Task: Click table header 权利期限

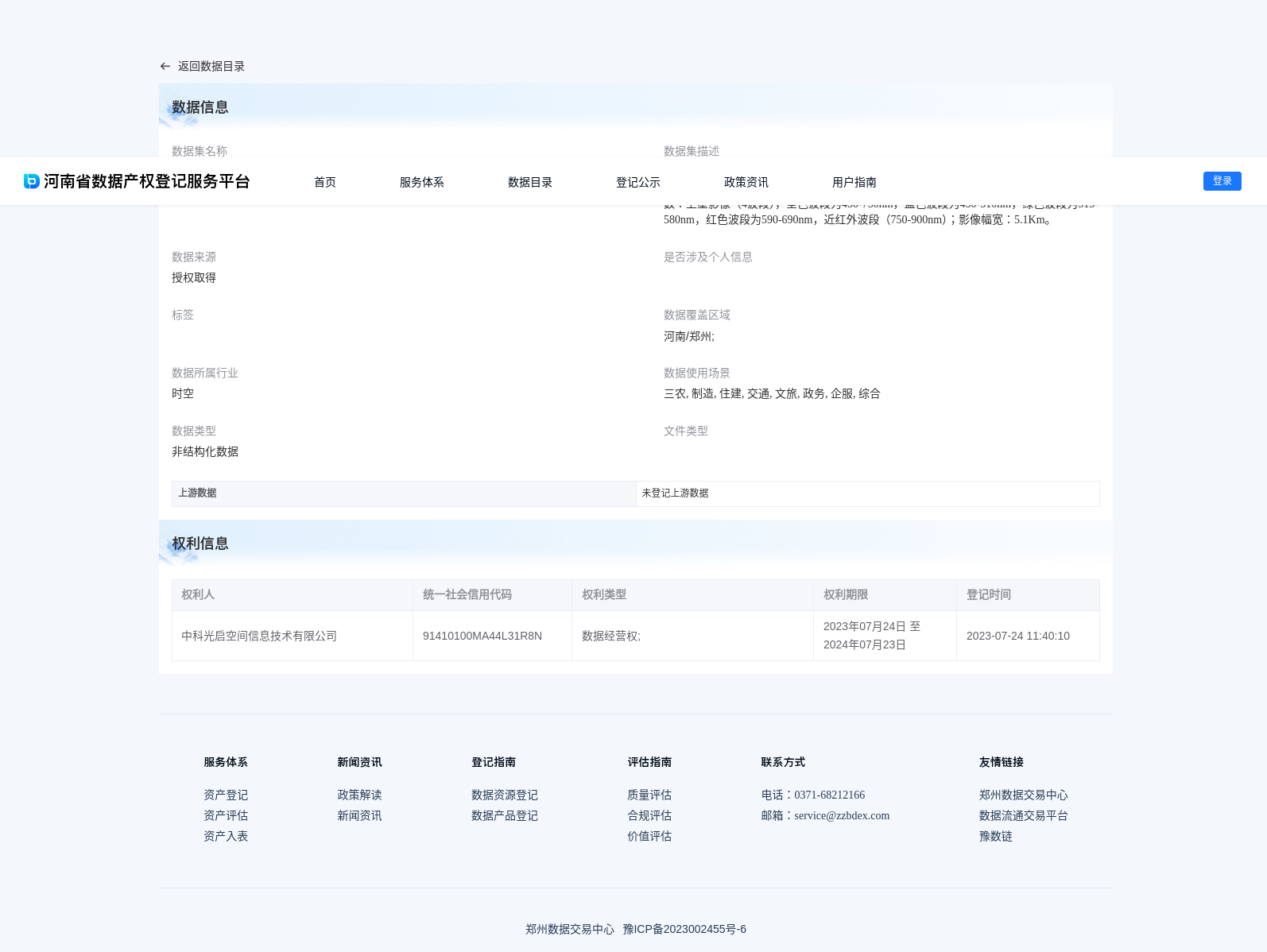Action: tap(846, 594)
